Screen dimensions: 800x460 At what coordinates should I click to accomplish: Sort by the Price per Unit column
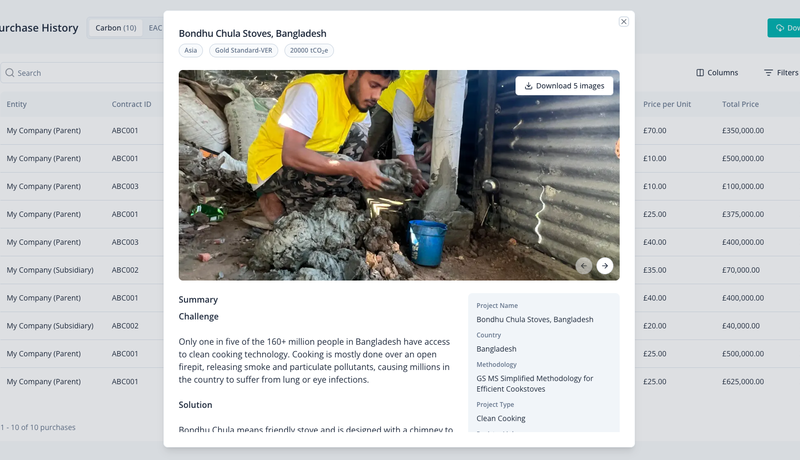(x=667, y=104)
